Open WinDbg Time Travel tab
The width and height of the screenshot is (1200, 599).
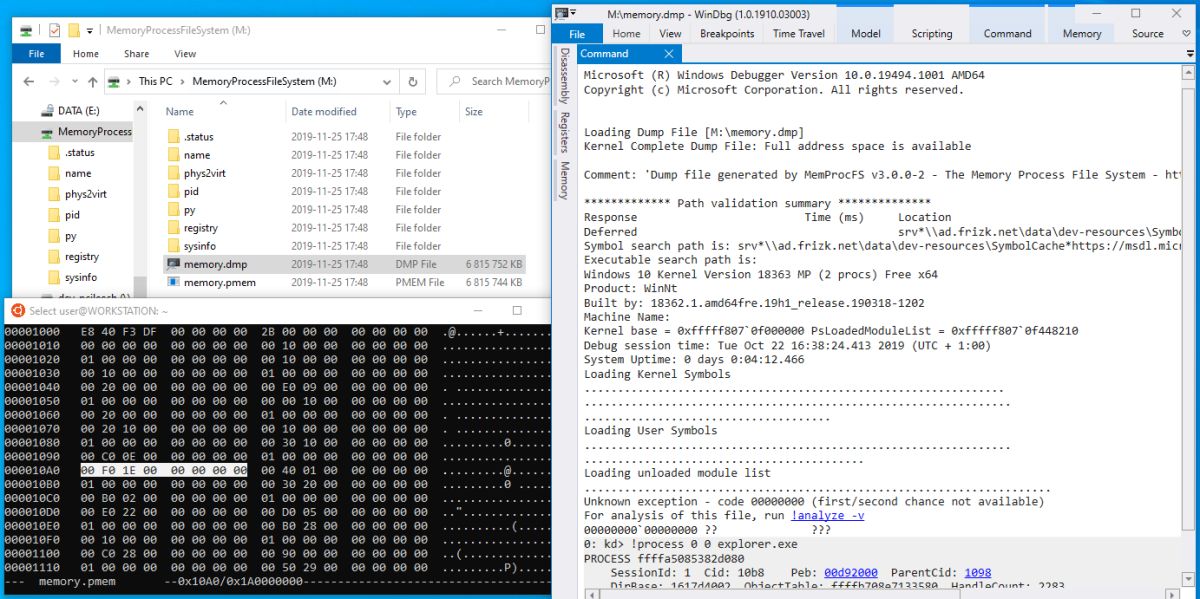click(799, 33)
